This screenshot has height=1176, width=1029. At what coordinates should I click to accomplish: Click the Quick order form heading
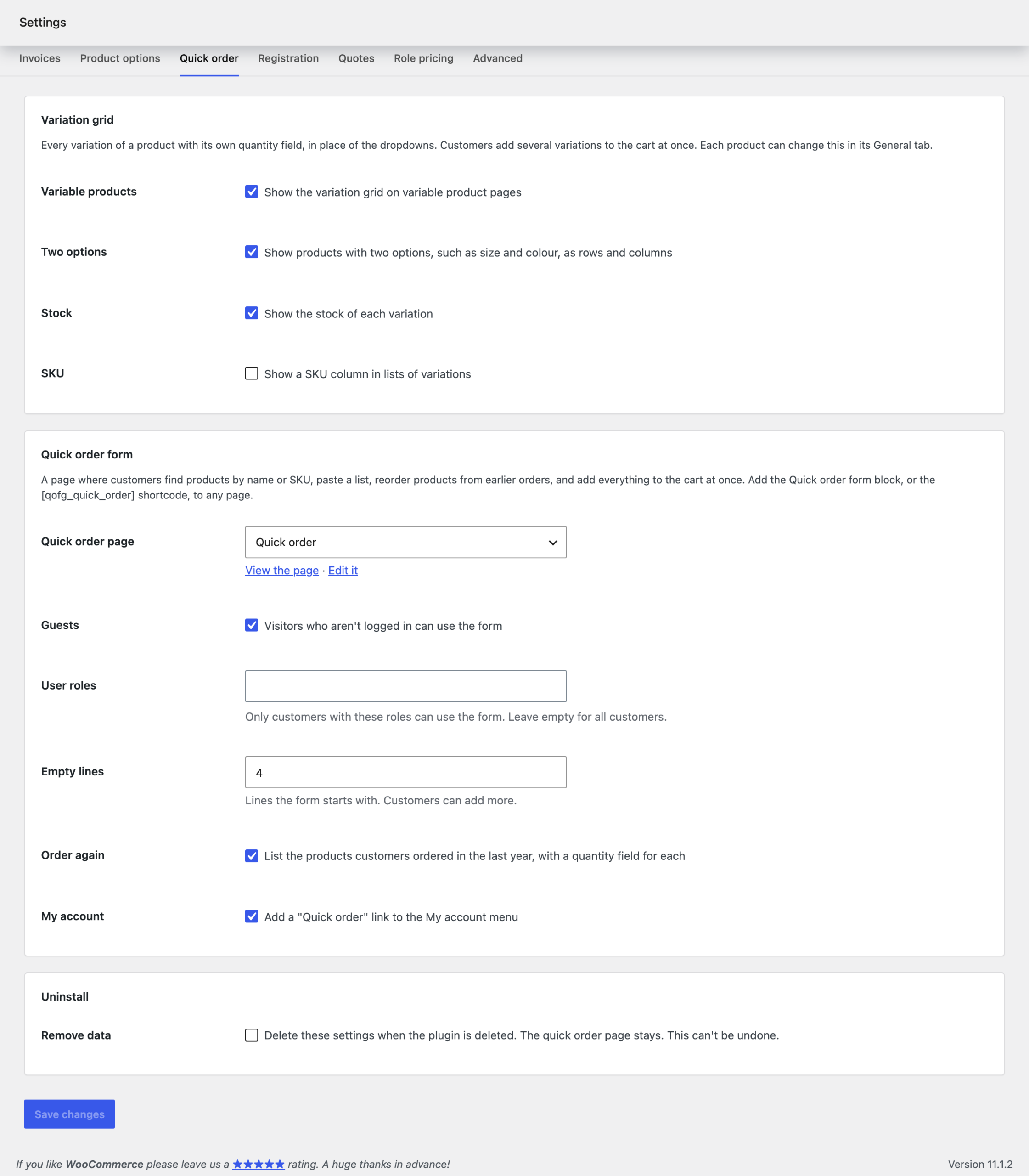coord(87,454)
